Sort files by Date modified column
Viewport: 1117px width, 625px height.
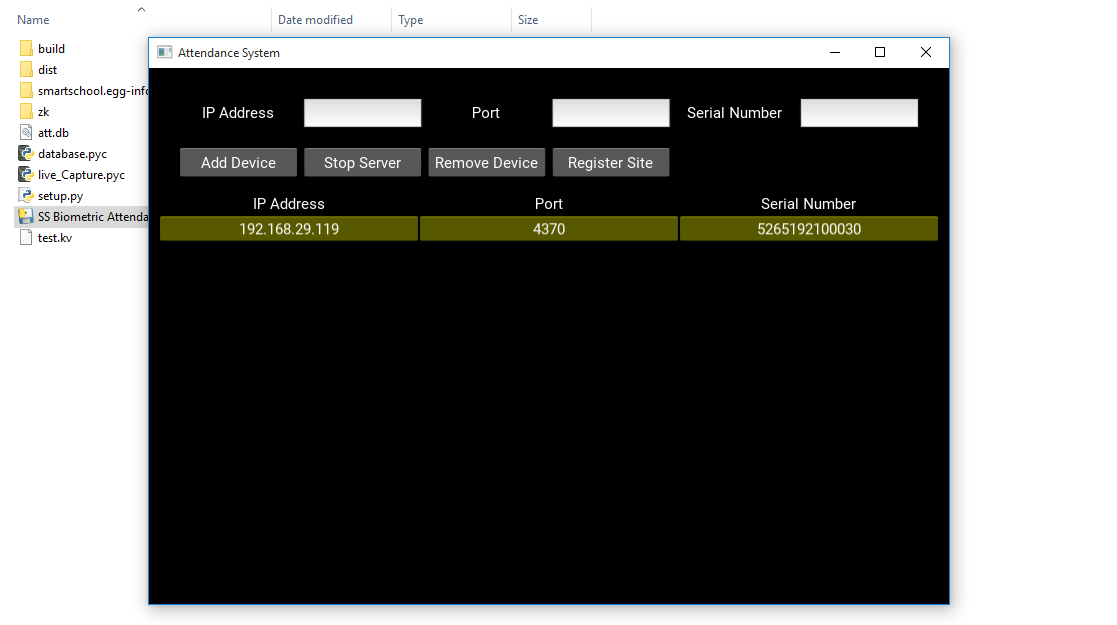coord(315,20)
